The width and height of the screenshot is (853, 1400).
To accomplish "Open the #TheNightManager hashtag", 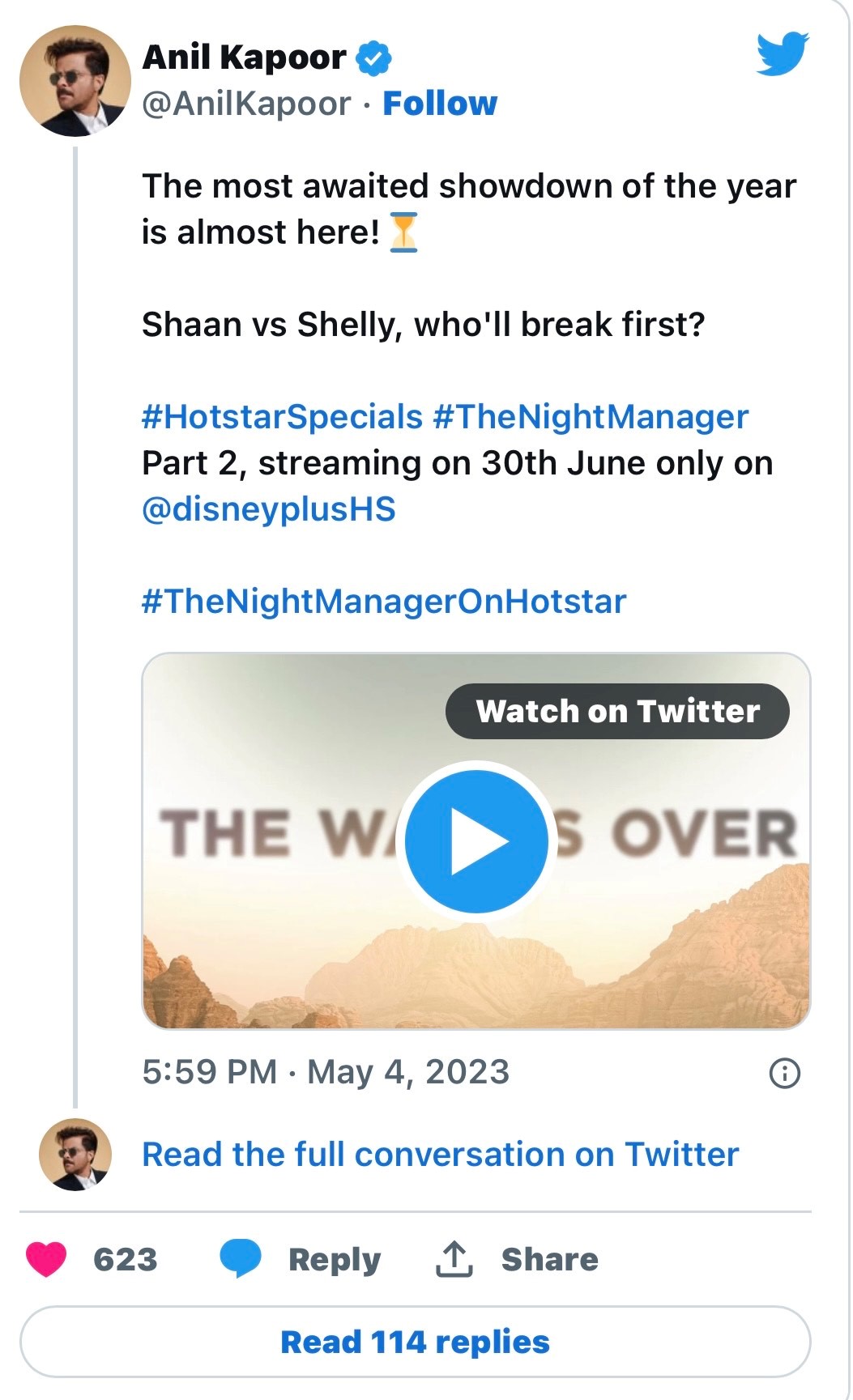I will [x=591, y=417].
